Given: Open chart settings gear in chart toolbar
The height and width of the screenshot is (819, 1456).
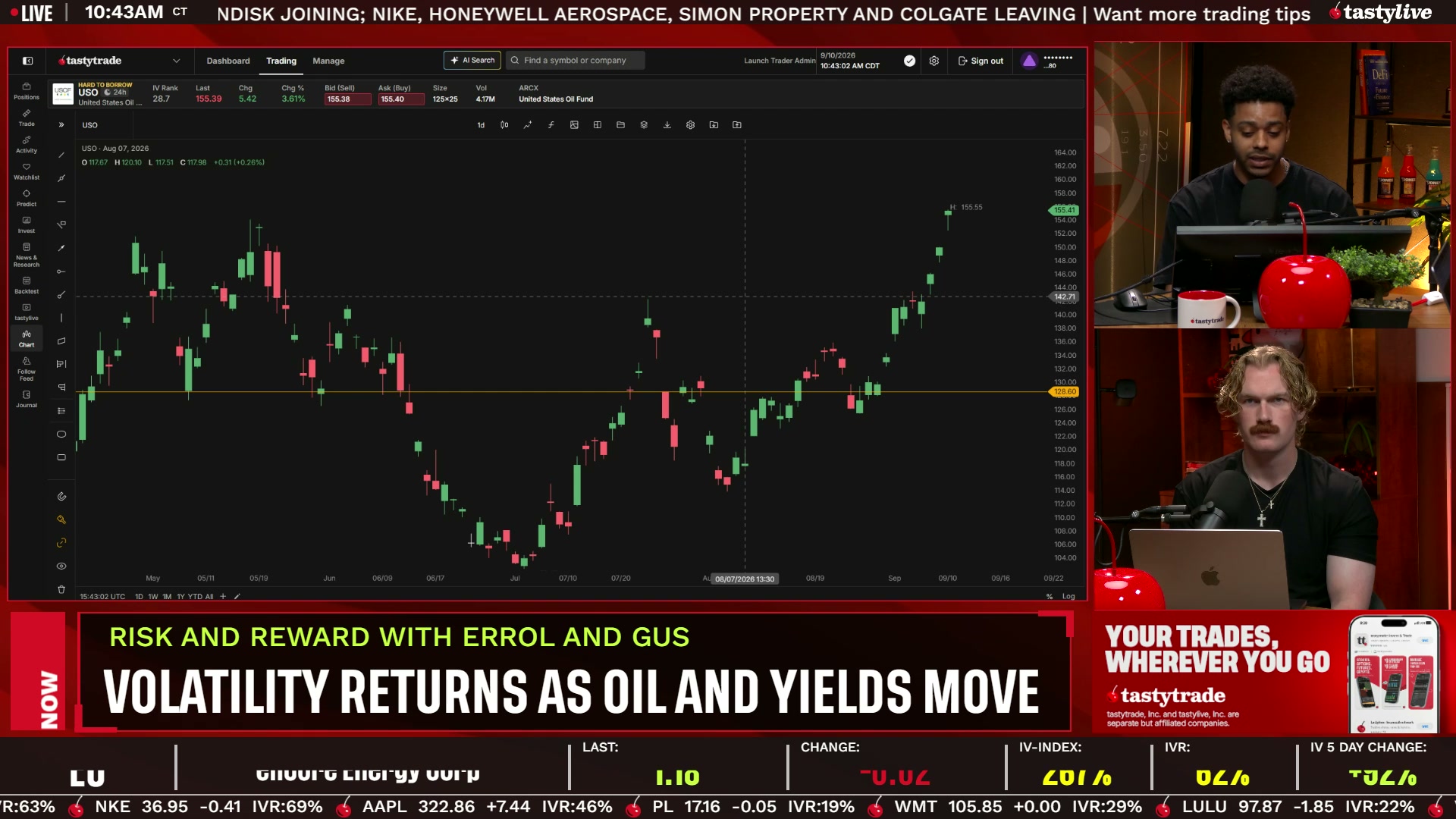Looking at the screenshot, I should click(x=690, y=125).
